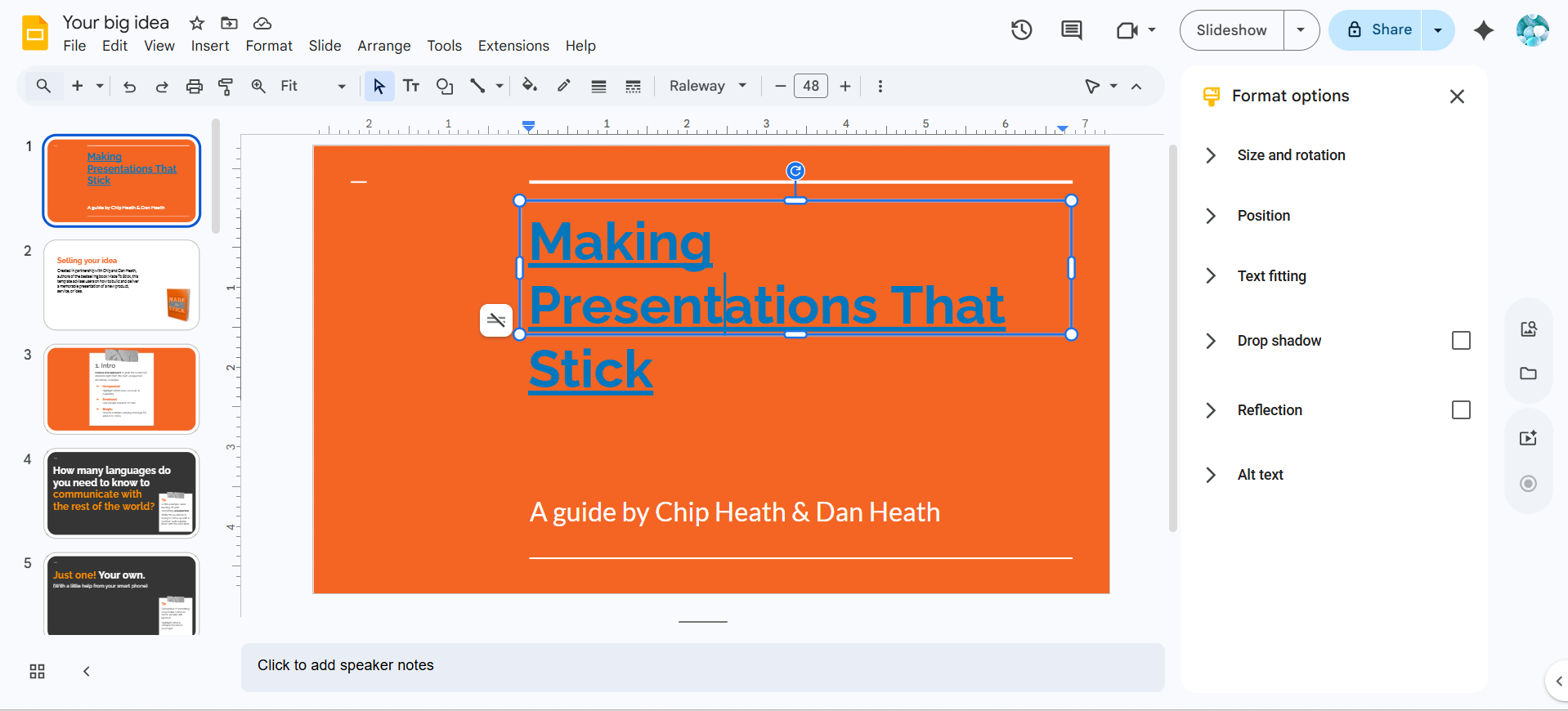This screenshot has height=711, width=1568.
Task: Click the Gemini sparkle icon
Action: coord(1483,30)
